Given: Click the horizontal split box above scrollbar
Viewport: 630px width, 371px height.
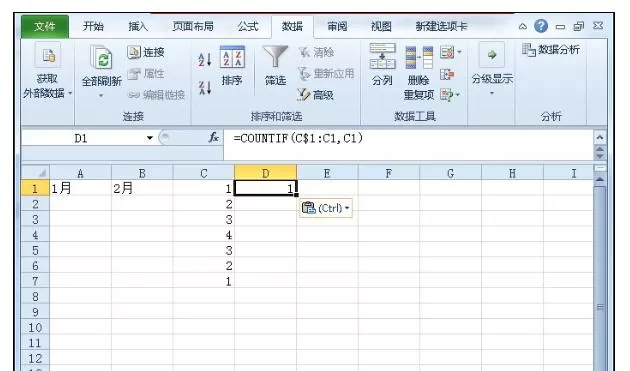Looking at the screenshot, I should (600, 168).
